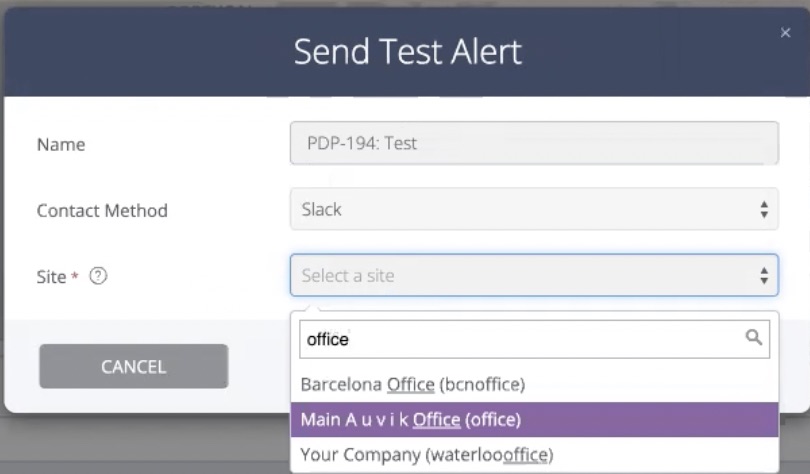Screen dimensions: 810x474
Task: Click the CANCEL button
Action: (x=134, y=367)
